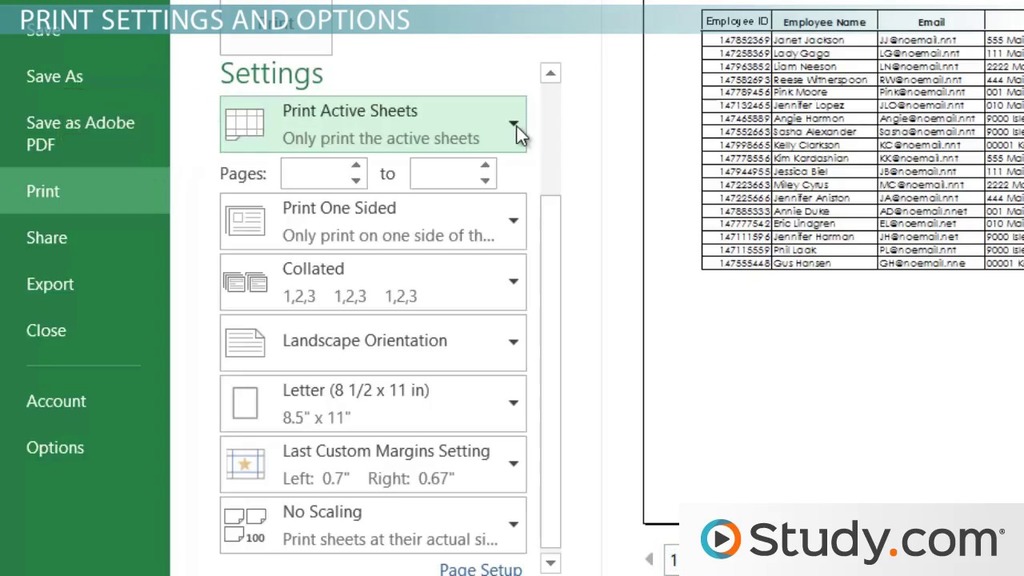
Task: Expand the Print Active Sheets dropdown
Action: click(513, 124)
